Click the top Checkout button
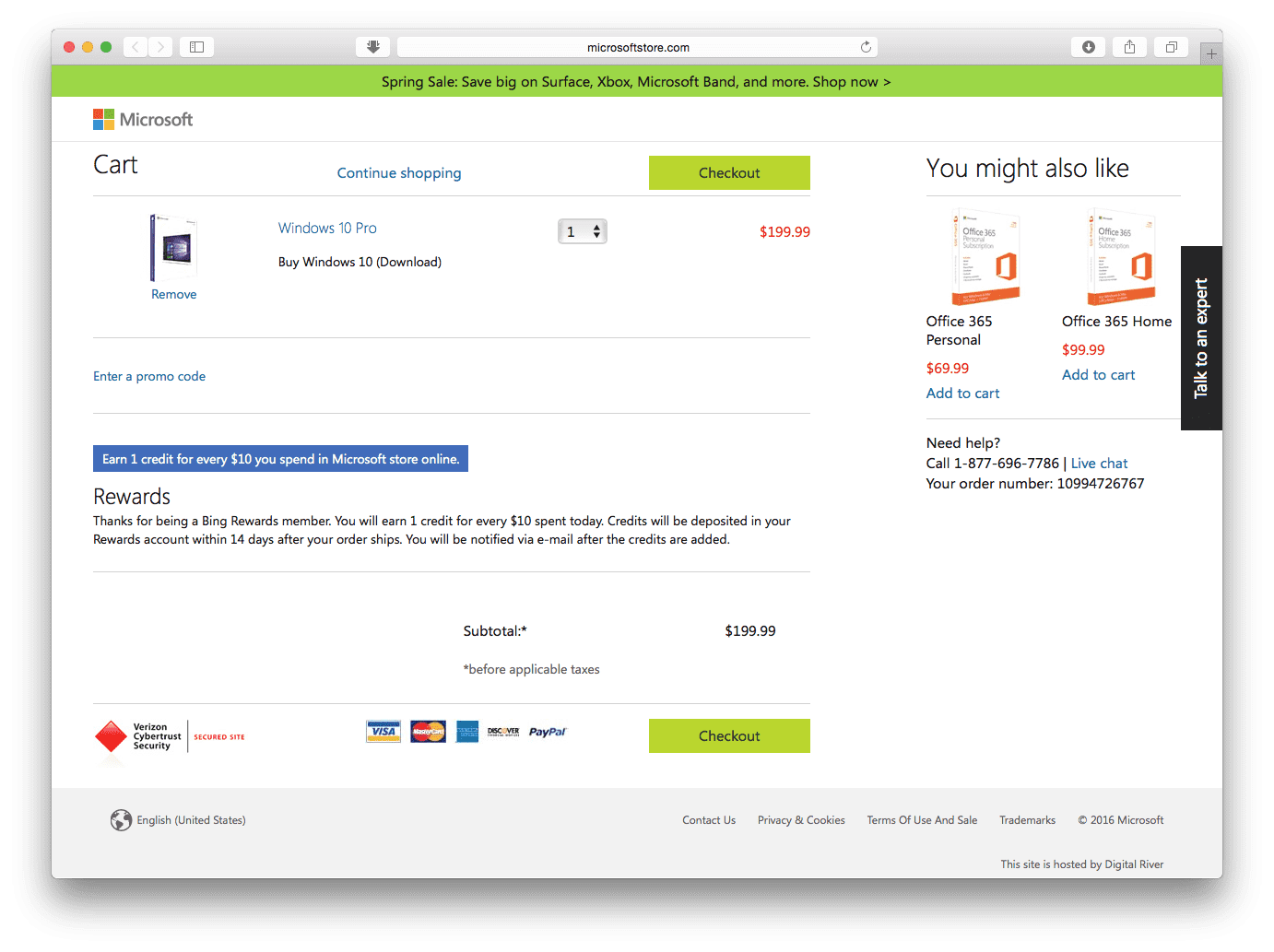This screenshot has width=1274, height=952. click(729, 173)
